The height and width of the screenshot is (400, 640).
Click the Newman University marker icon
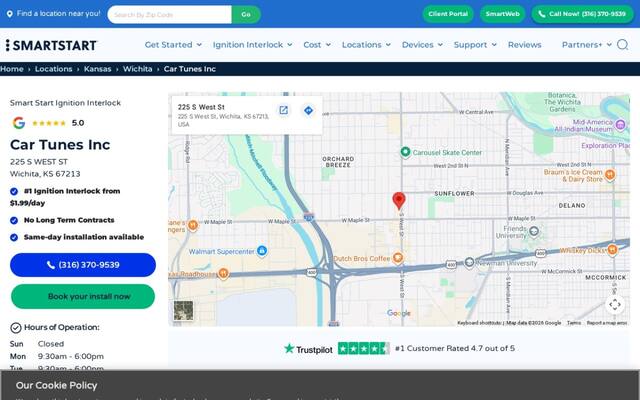(469, 262)
